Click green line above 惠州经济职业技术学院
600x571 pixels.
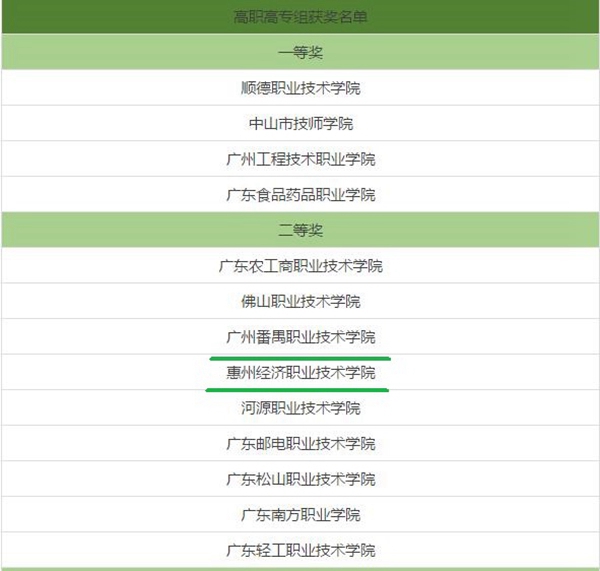[x=300, y=359]
